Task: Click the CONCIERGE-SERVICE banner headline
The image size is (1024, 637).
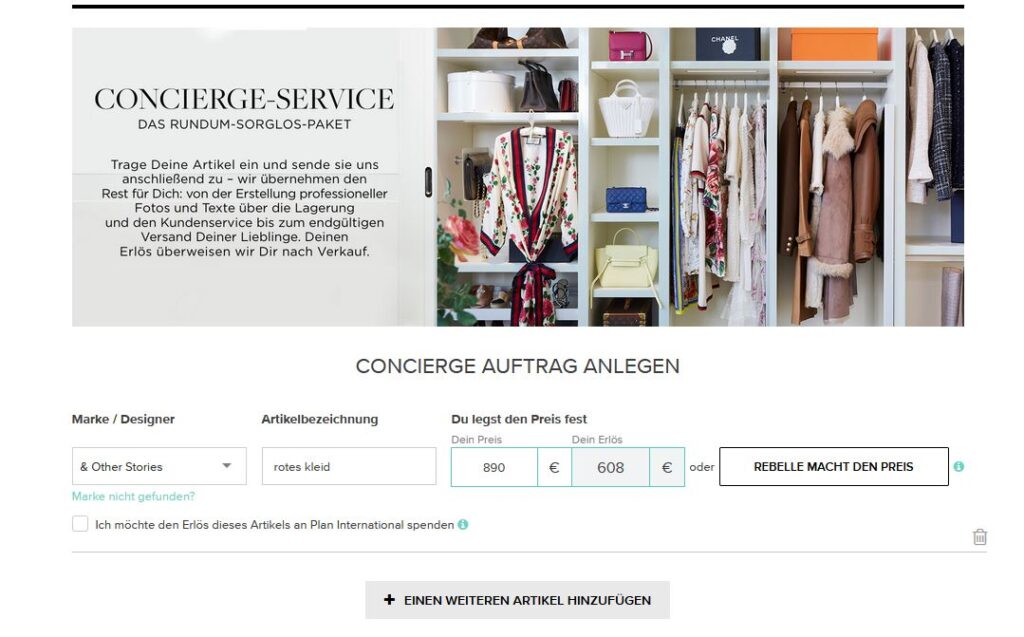Action: click(244, 99)
